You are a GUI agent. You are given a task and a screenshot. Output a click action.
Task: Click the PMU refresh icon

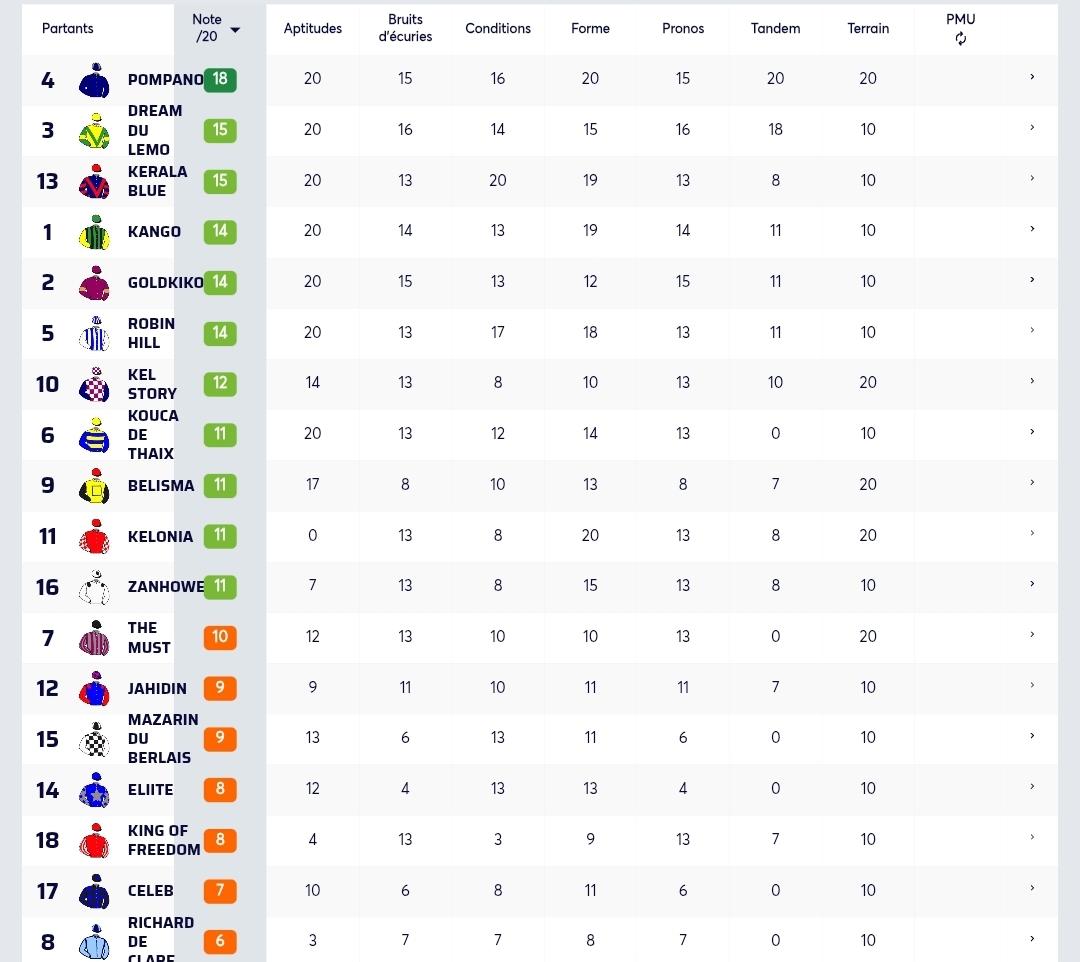(960, 39)
